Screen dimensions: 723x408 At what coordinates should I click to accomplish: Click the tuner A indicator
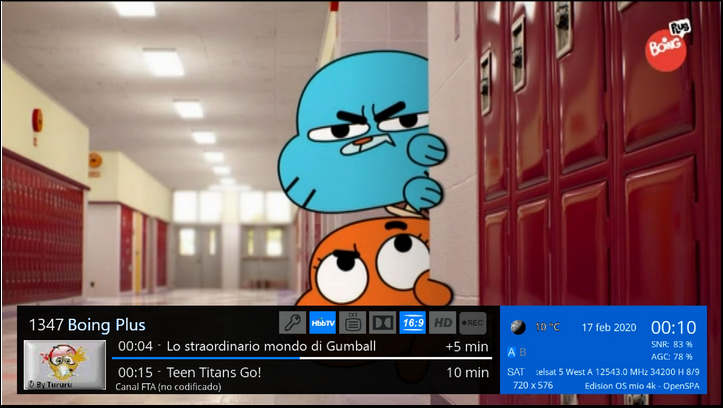(x=511, y=352)
